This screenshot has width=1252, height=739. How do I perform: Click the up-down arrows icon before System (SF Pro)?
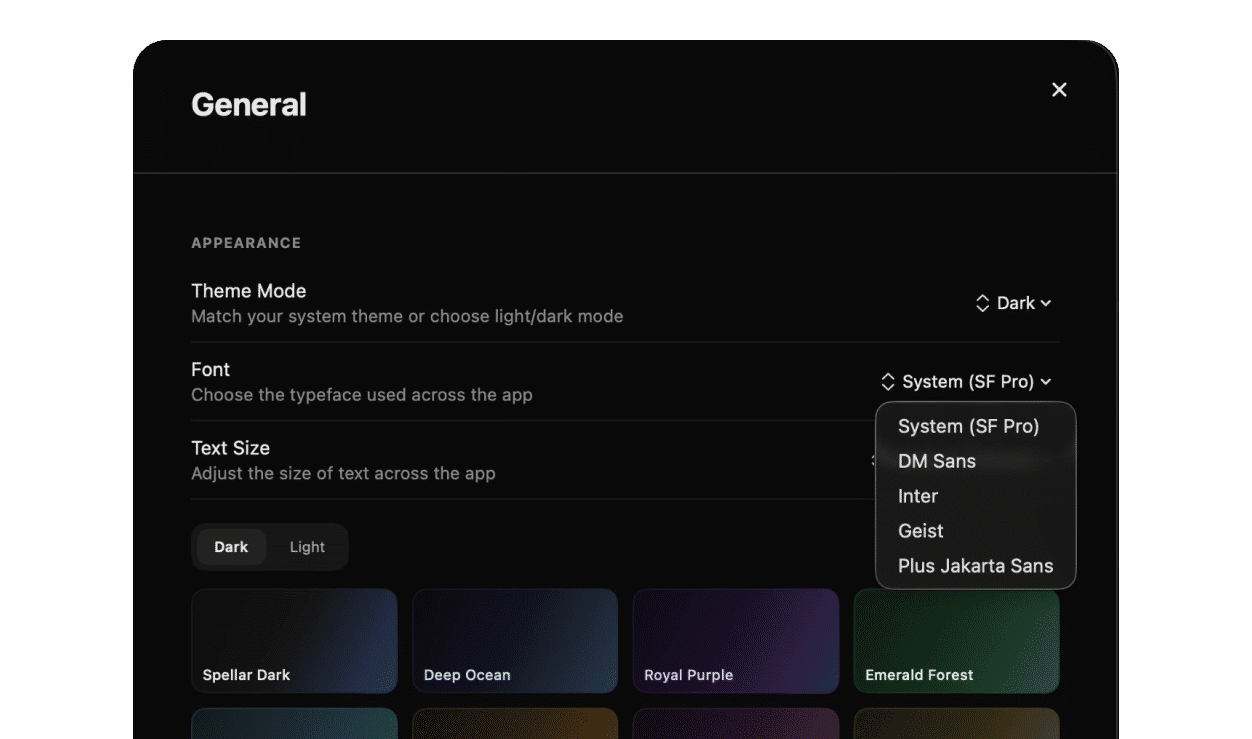pos(888,382)
